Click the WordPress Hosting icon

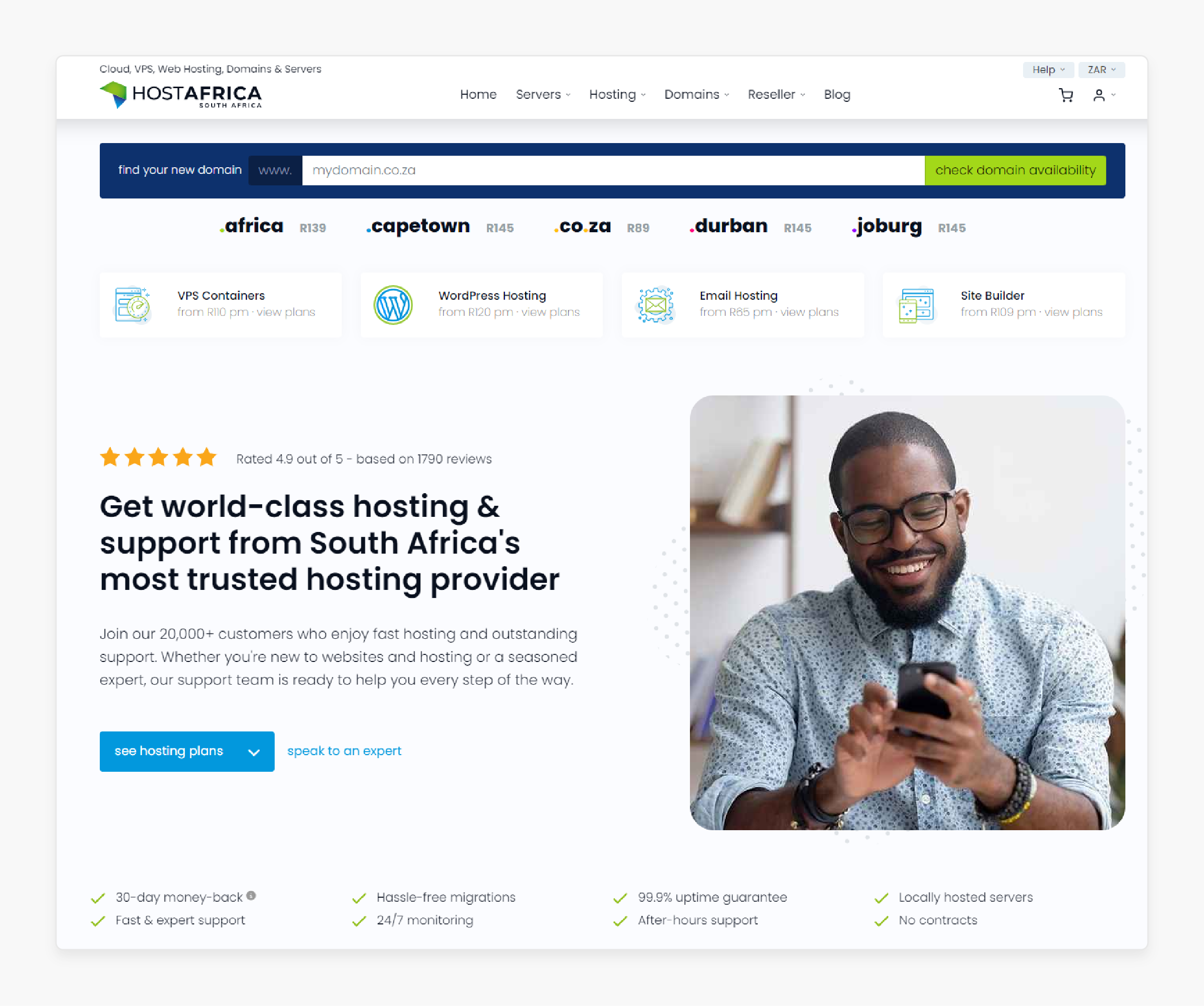click(393, 304)
